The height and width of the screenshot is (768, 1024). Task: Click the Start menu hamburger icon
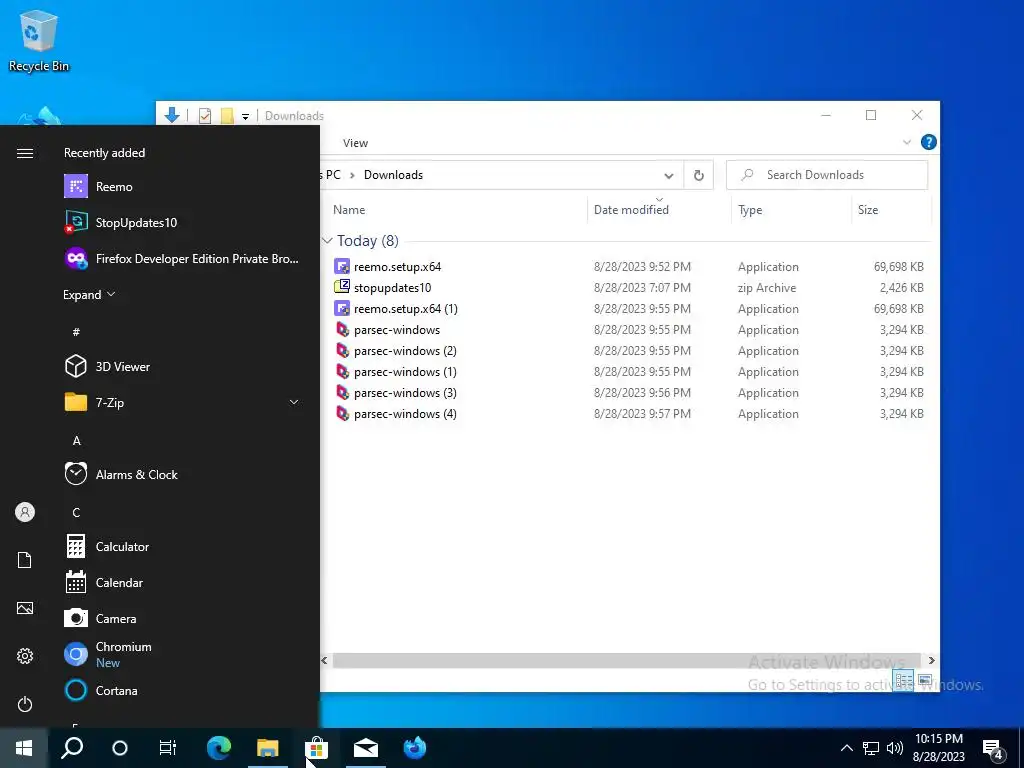[25, 153]
